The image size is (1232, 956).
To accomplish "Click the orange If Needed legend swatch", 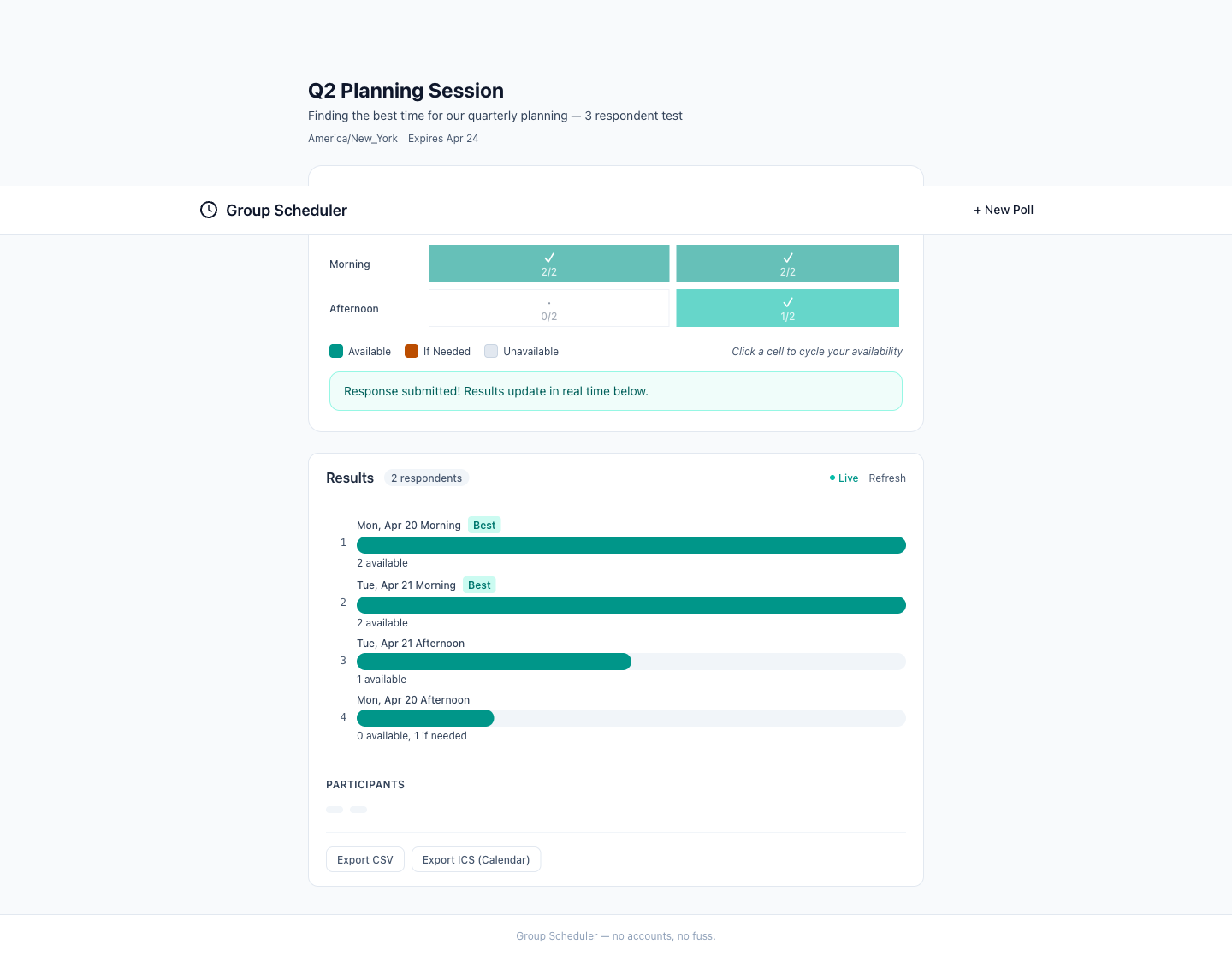I will pyautogui.click(x=412, y=351).
